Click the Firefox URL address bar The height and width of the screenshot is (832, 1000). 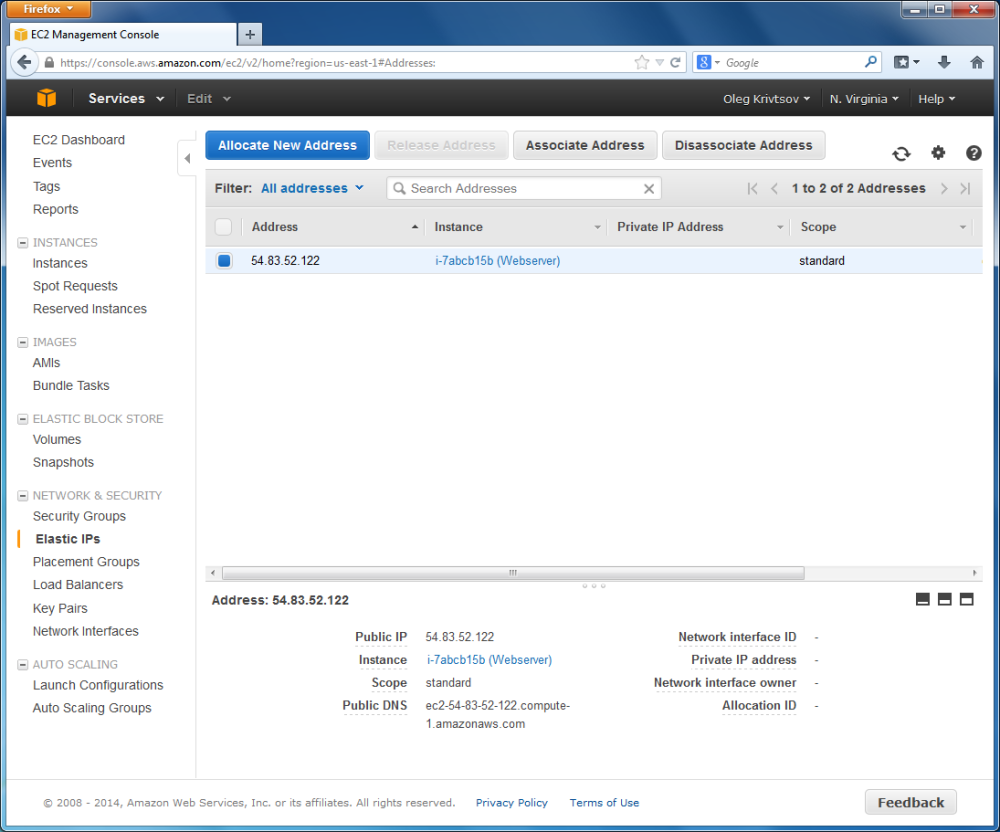(x=344, y=62)
